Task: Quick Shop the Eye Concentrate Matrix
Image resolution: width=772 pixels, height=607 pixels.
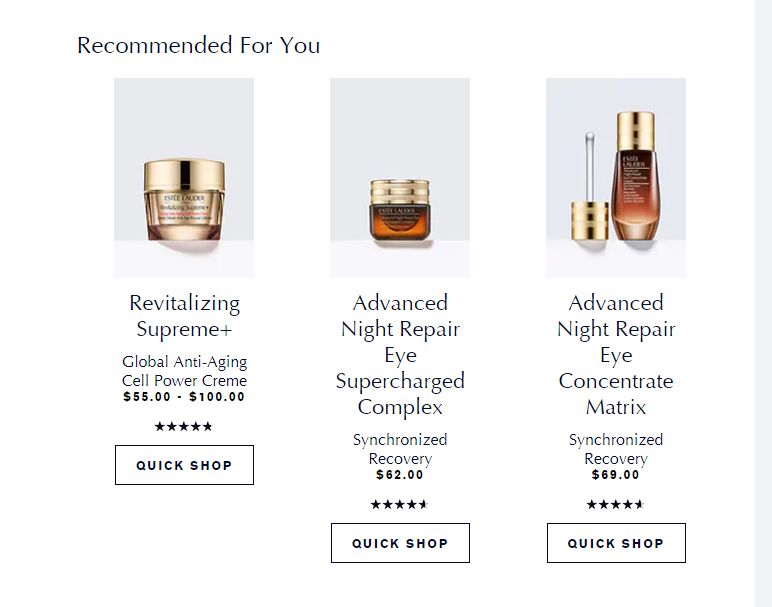Action: (x=616, y=543)
